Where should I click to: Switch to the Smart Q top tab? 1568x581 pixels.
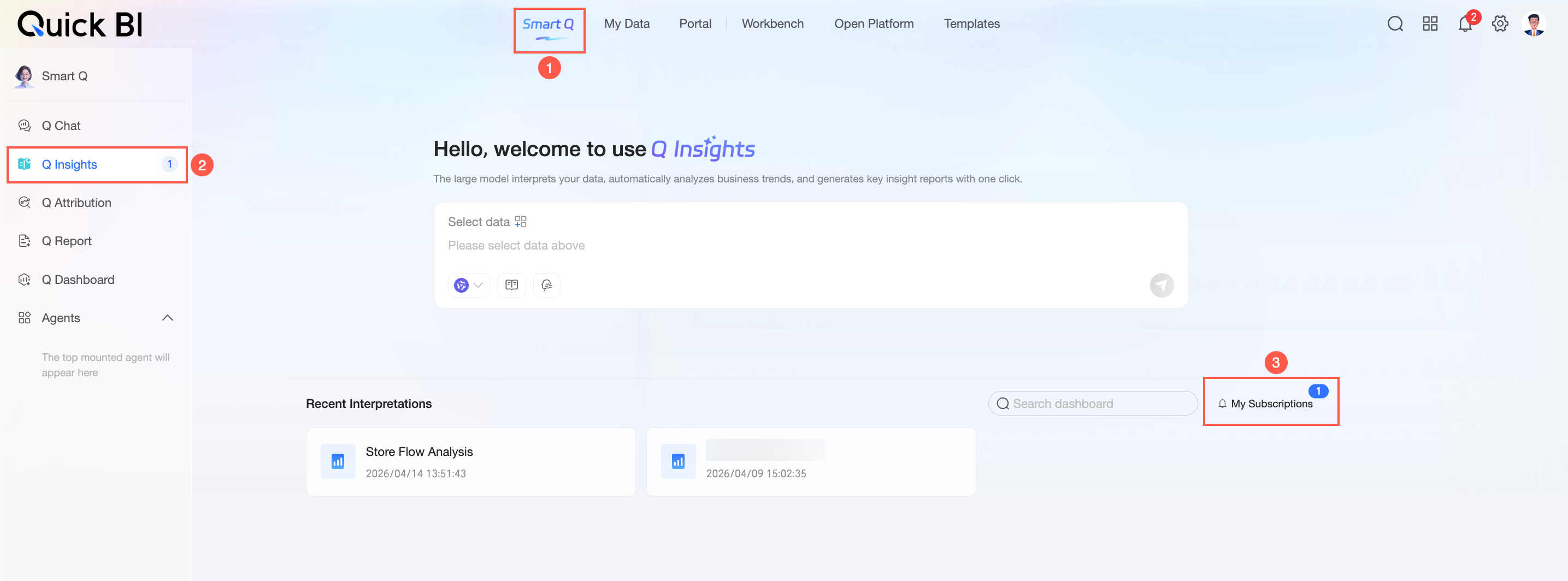[548, 25]
